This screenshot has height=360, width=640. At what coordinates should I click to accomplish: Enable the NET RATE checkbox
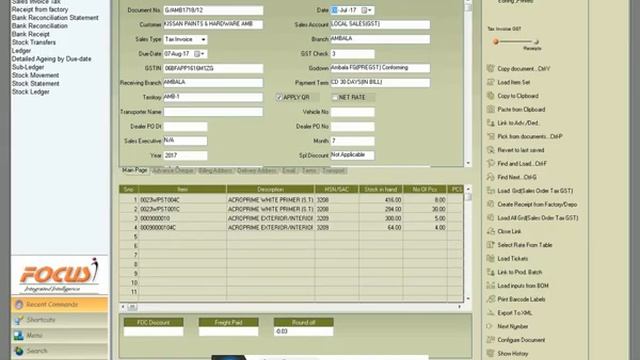click(335, 97)
